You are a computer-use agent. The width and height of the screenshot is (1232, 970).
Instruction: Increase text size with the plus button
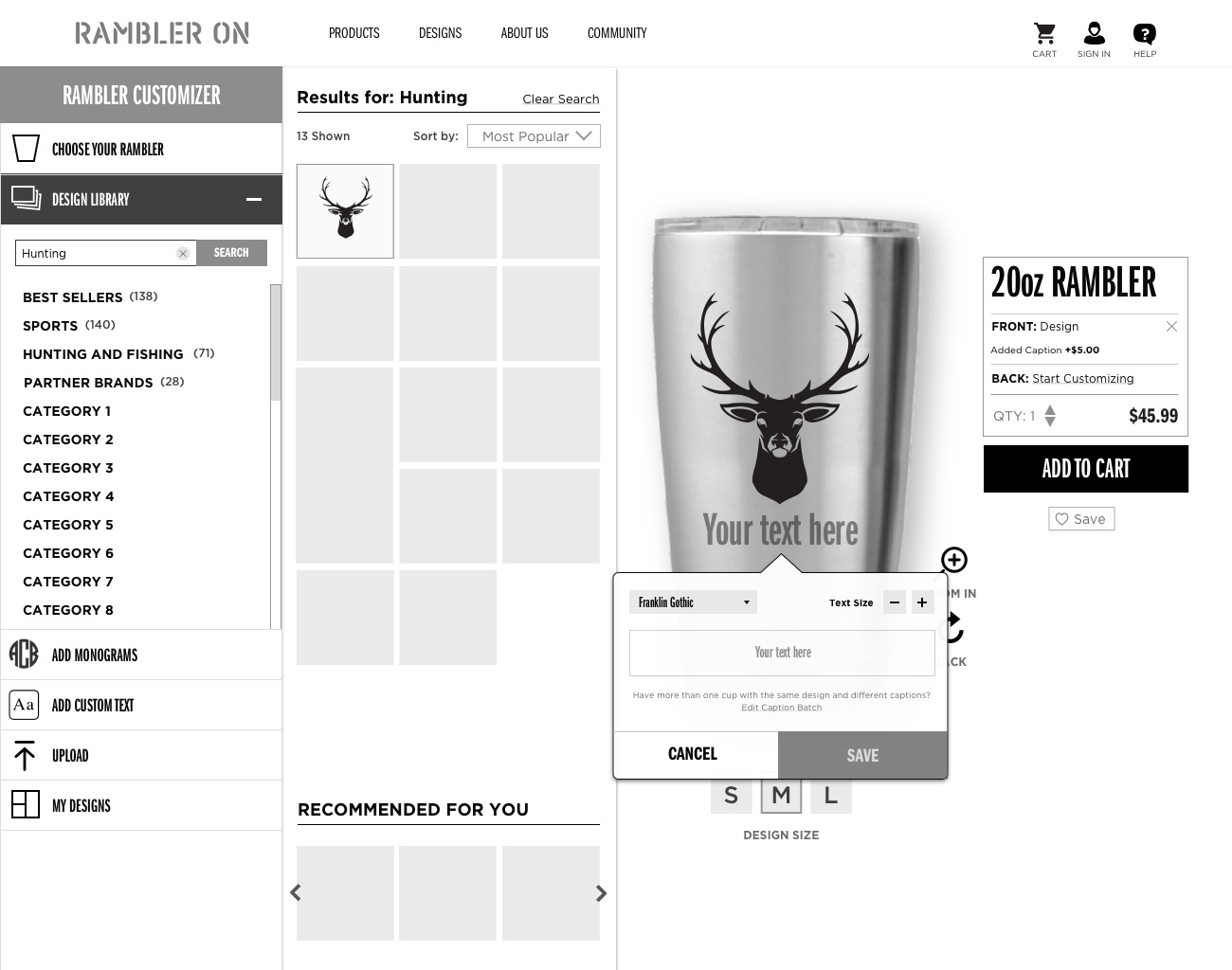click(922, 602)
